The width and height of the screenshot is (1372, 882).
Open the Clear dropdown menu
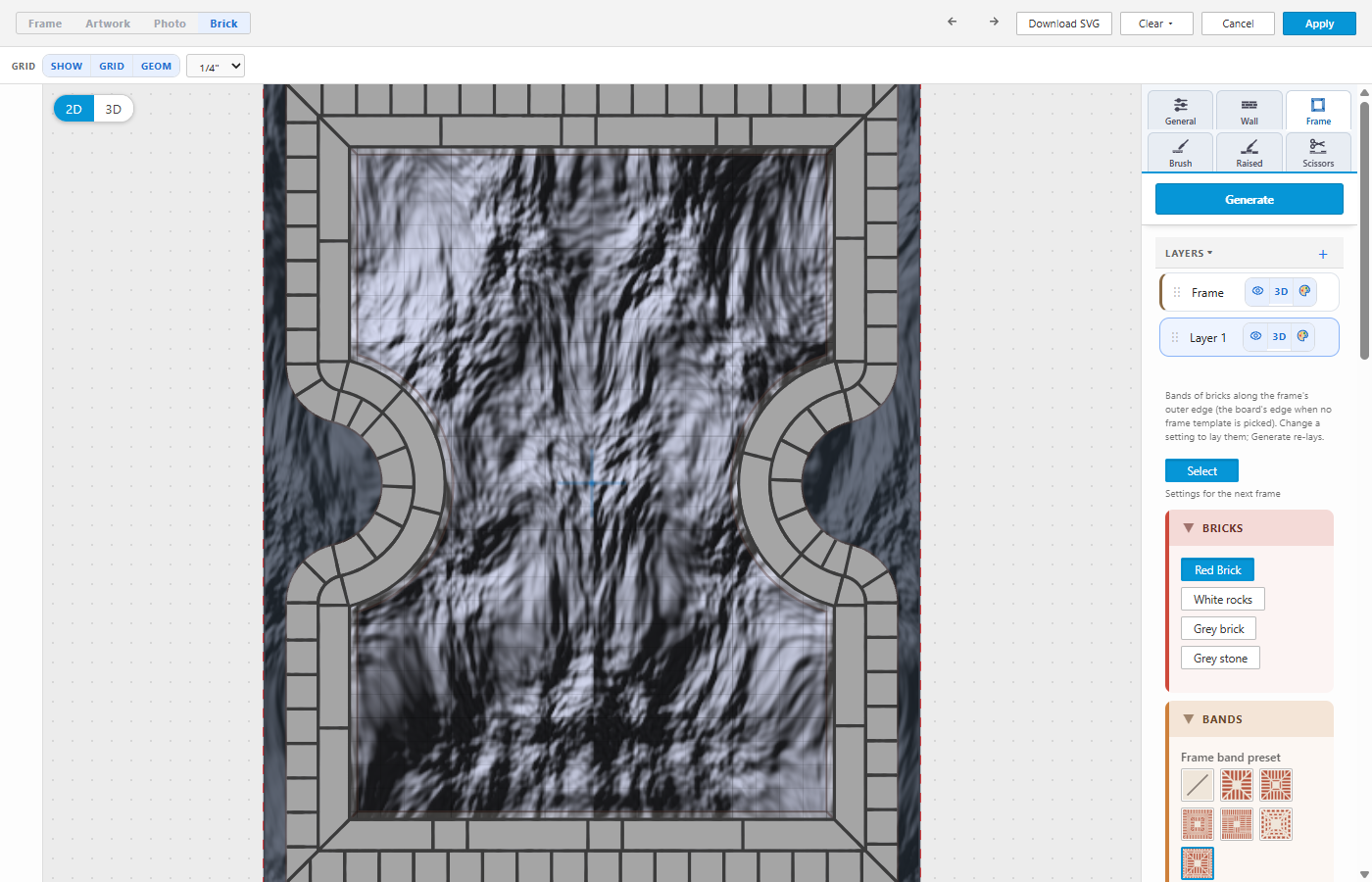tap(1156, 24)
